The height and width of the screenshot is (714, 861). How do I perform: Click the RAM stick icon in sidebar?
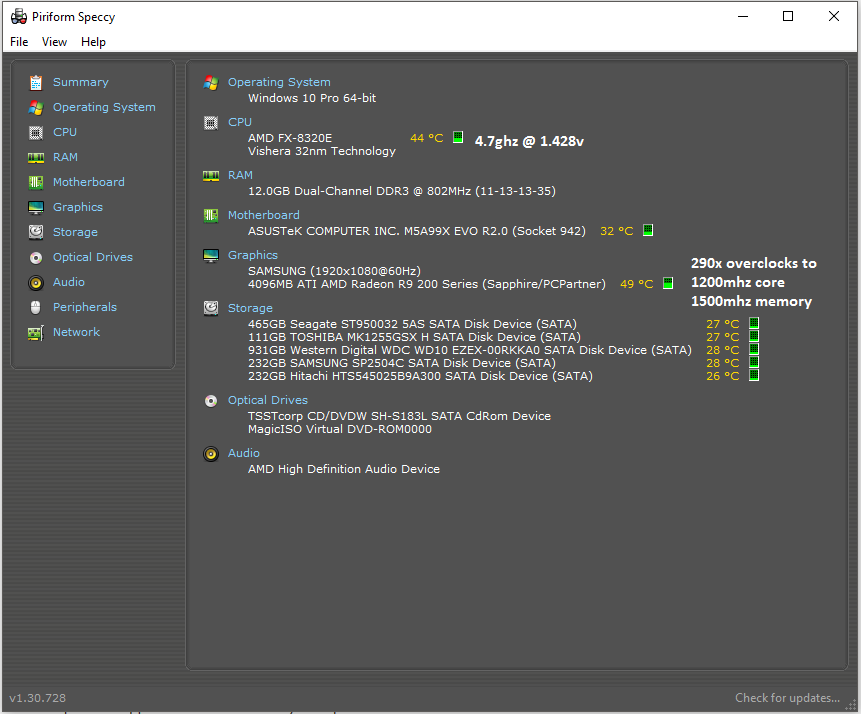tap(36, 158)
